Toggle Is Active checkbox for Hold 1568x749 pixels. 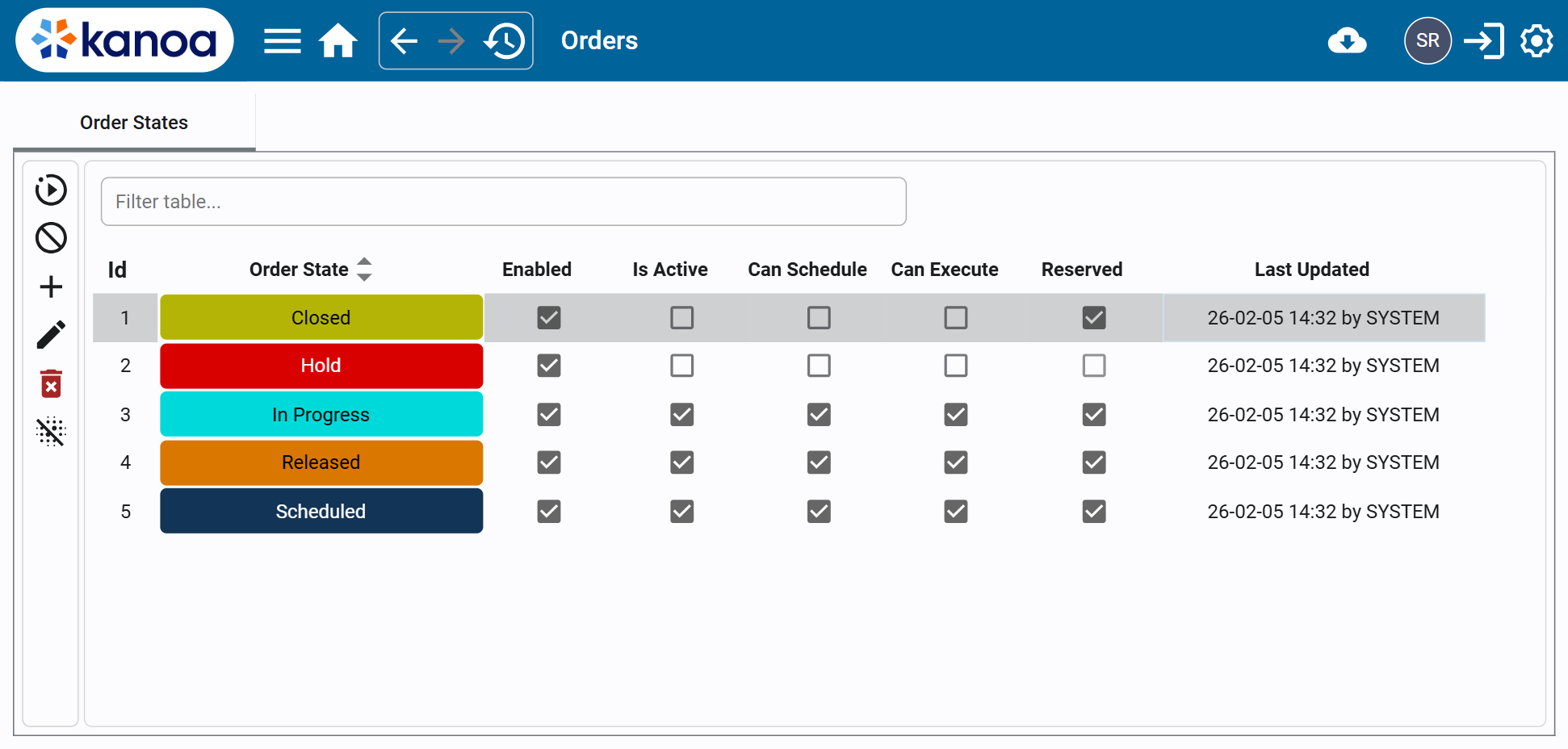681,366
